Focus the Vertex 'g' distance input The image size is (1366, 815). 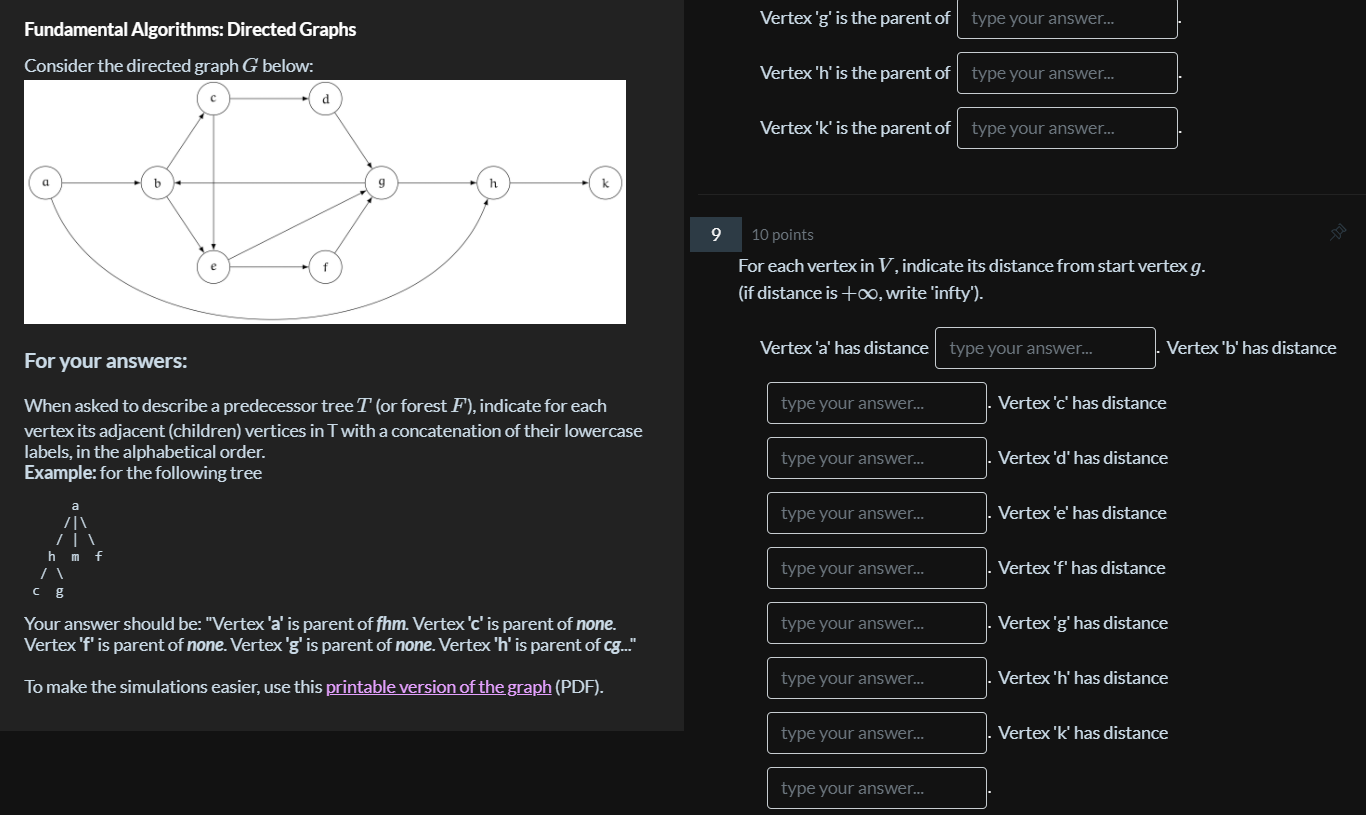pyautogui.click(x=876, y=677)
